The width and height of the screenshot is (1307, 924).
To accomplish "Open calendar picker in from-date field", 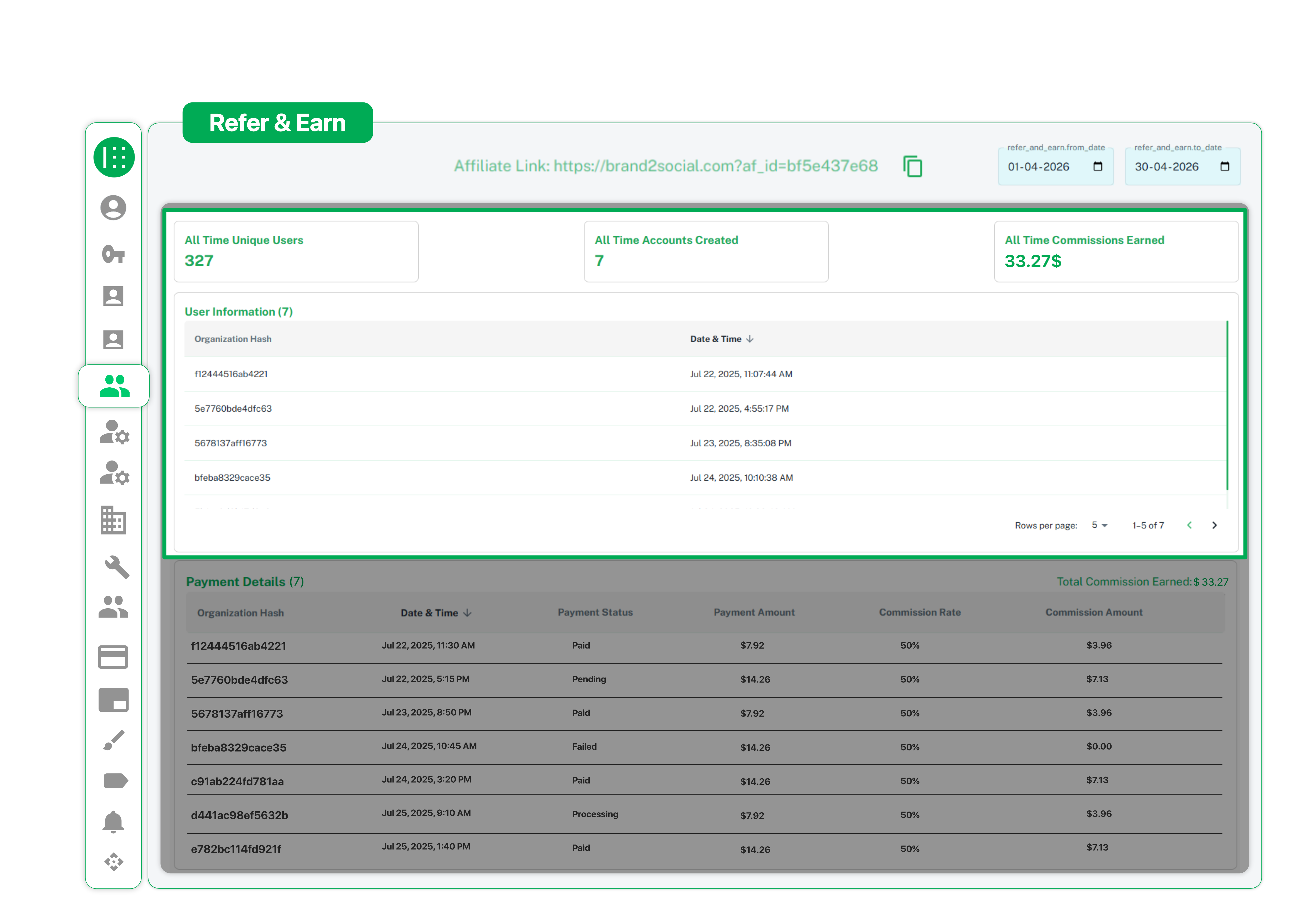I will tap(1098, 166).
